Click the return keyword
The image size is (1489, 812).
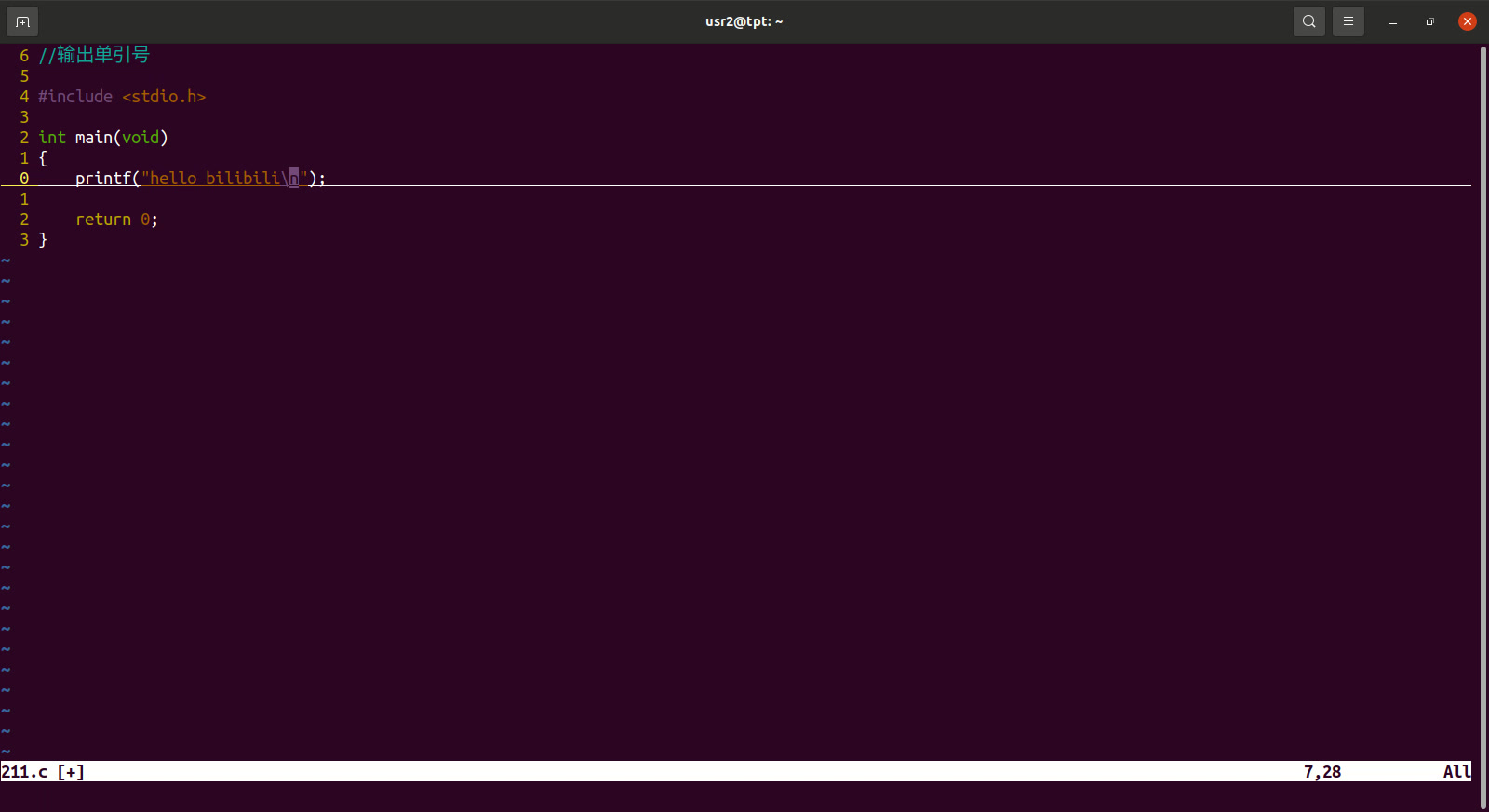coord(103,220)
